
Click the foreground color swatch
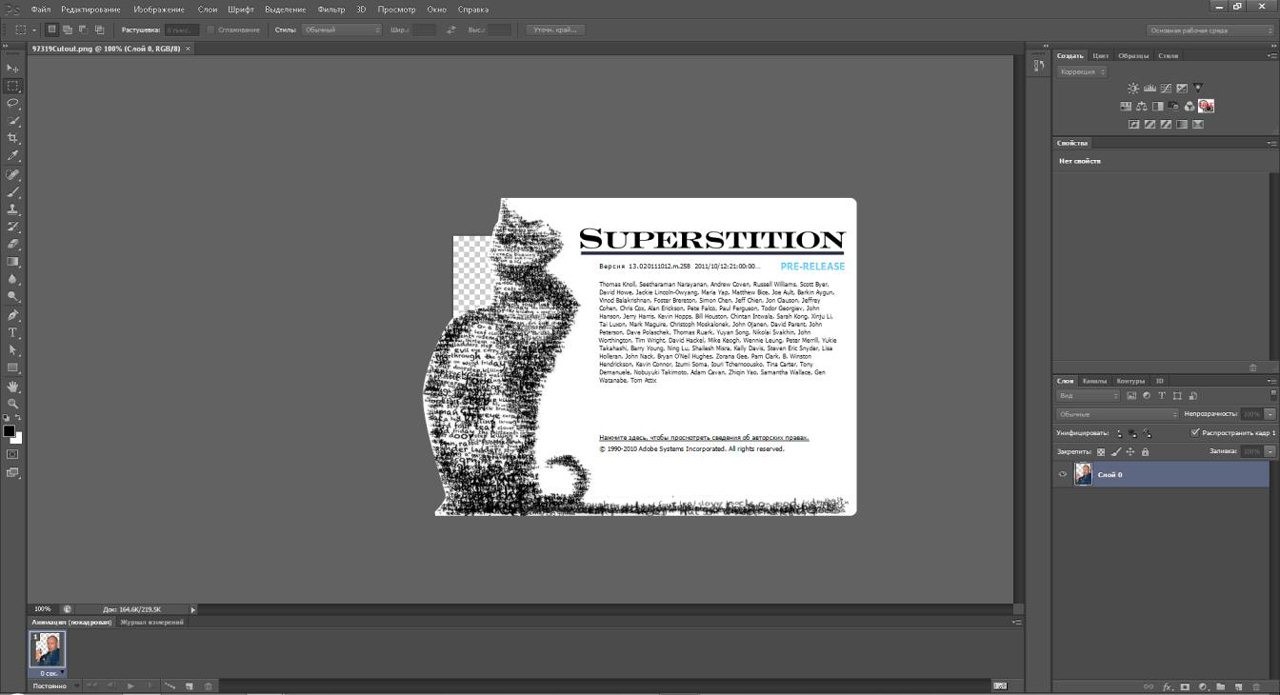9,431
